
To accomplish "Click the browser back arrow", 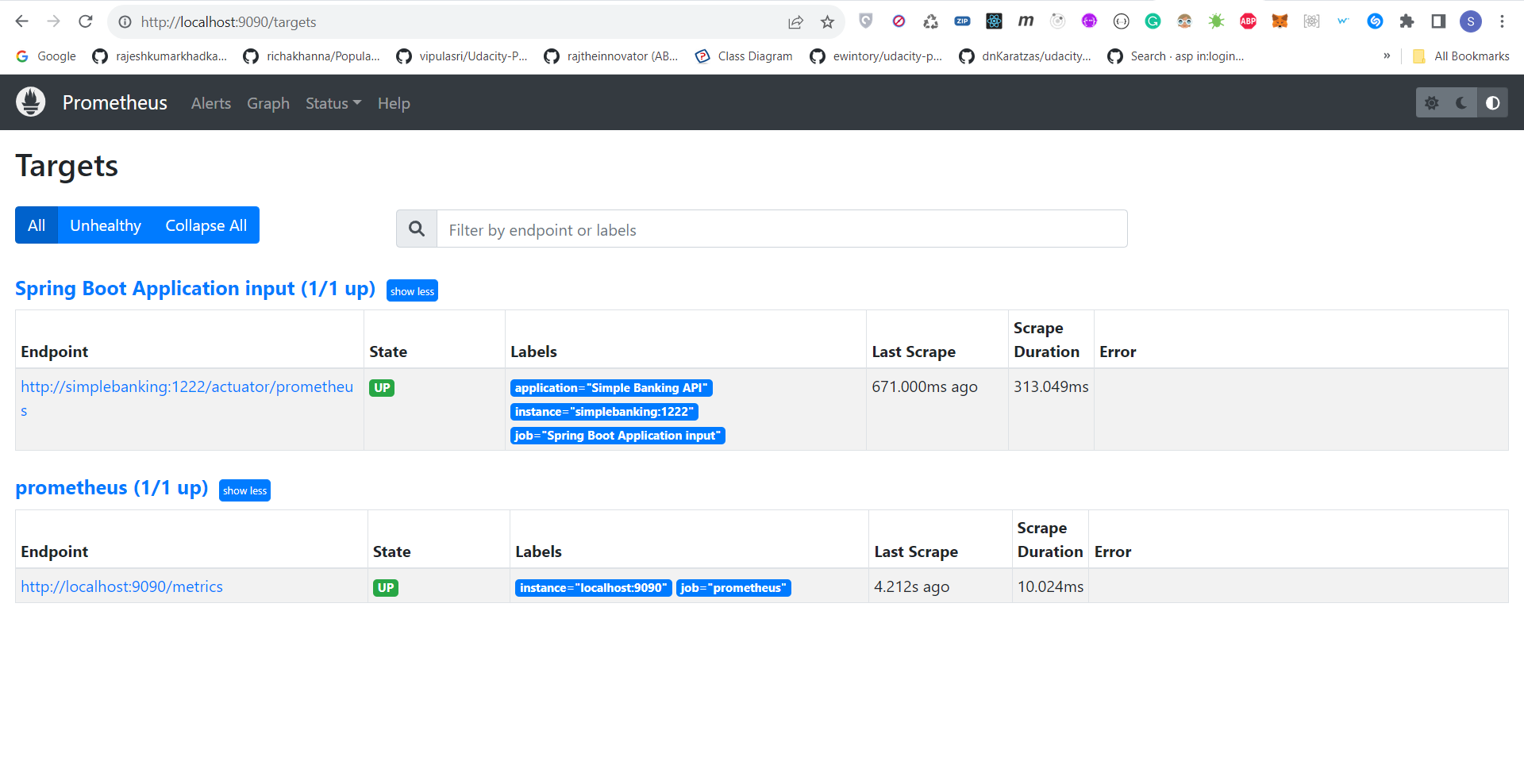I will tap(22, 21).
